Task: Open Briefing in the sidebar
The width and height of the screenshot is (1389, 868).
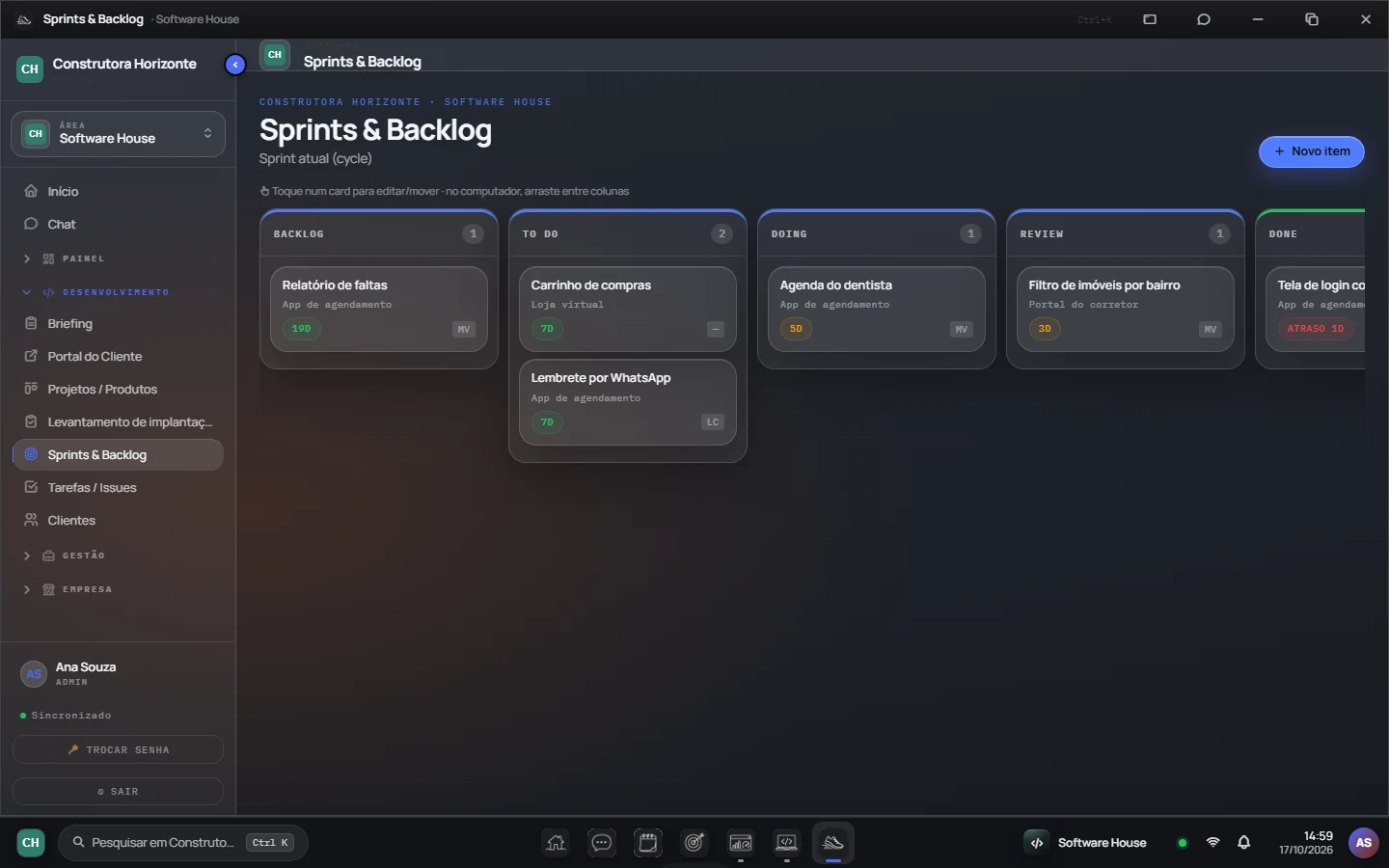Action: point(118,324)
